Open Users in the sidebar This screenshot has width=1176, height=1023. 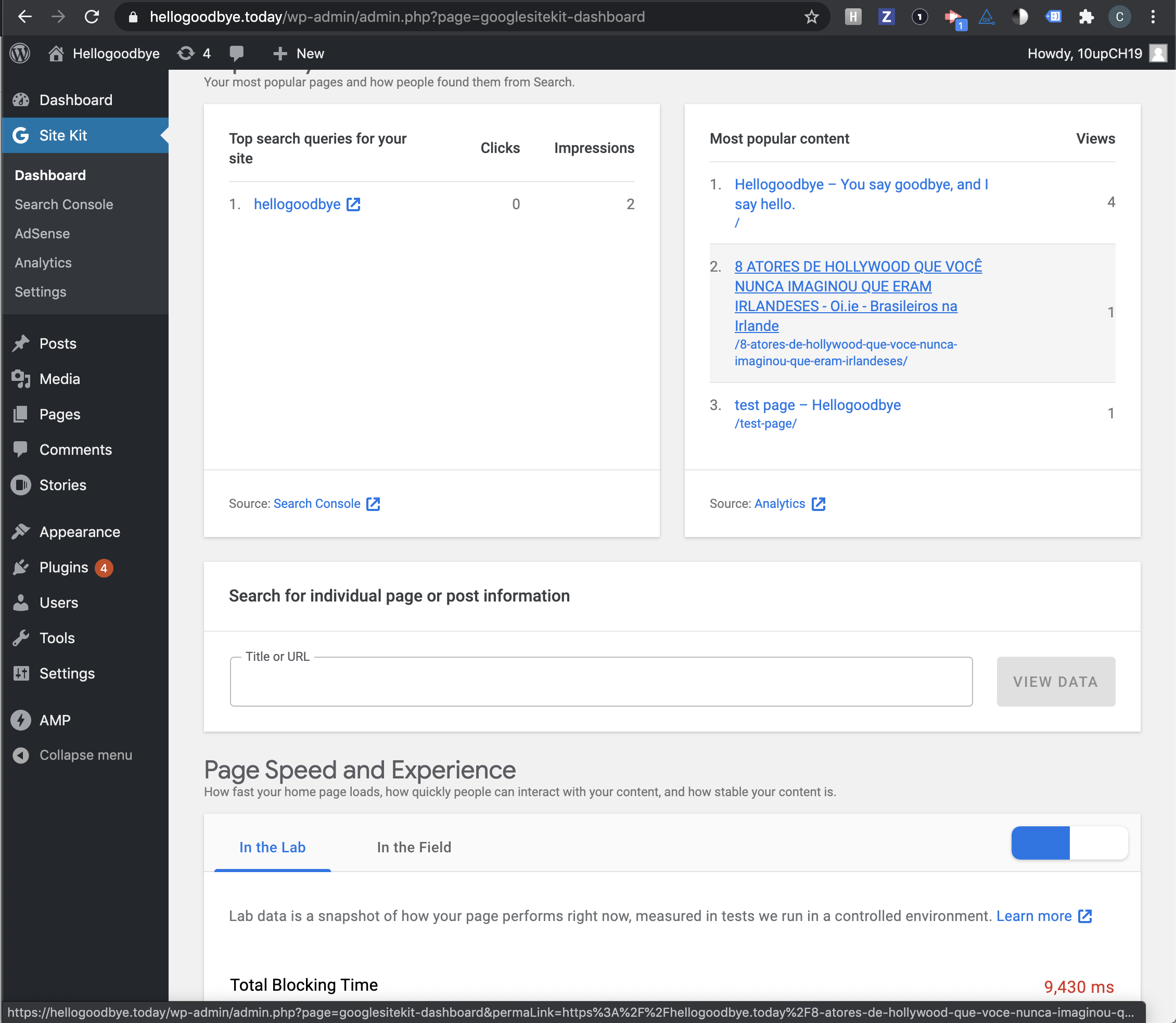pos(84,603)
